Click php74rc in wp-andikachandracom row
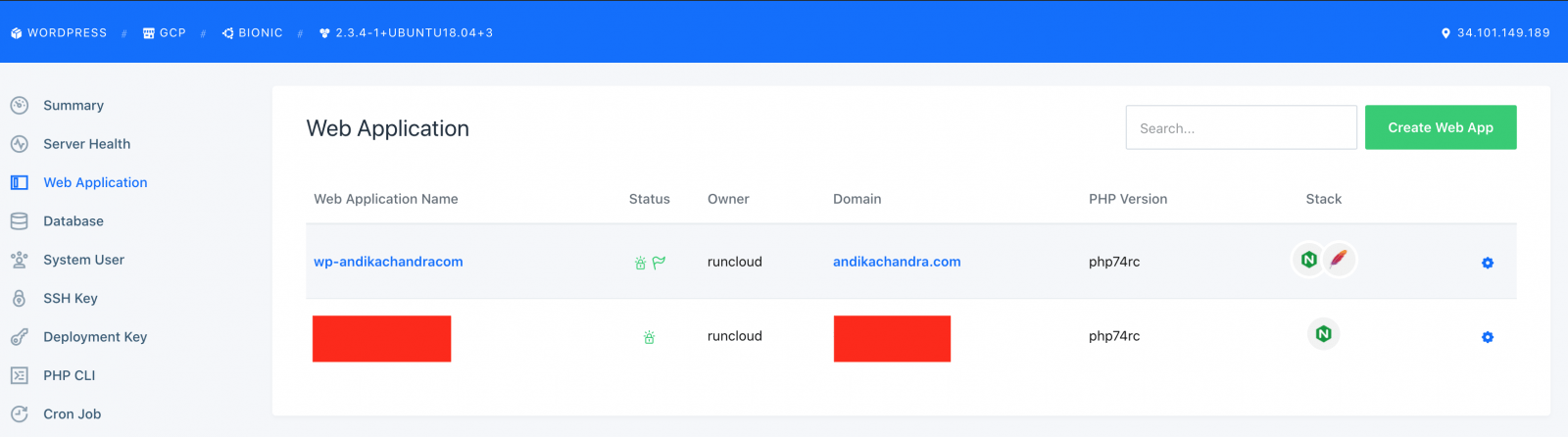 1114,262
